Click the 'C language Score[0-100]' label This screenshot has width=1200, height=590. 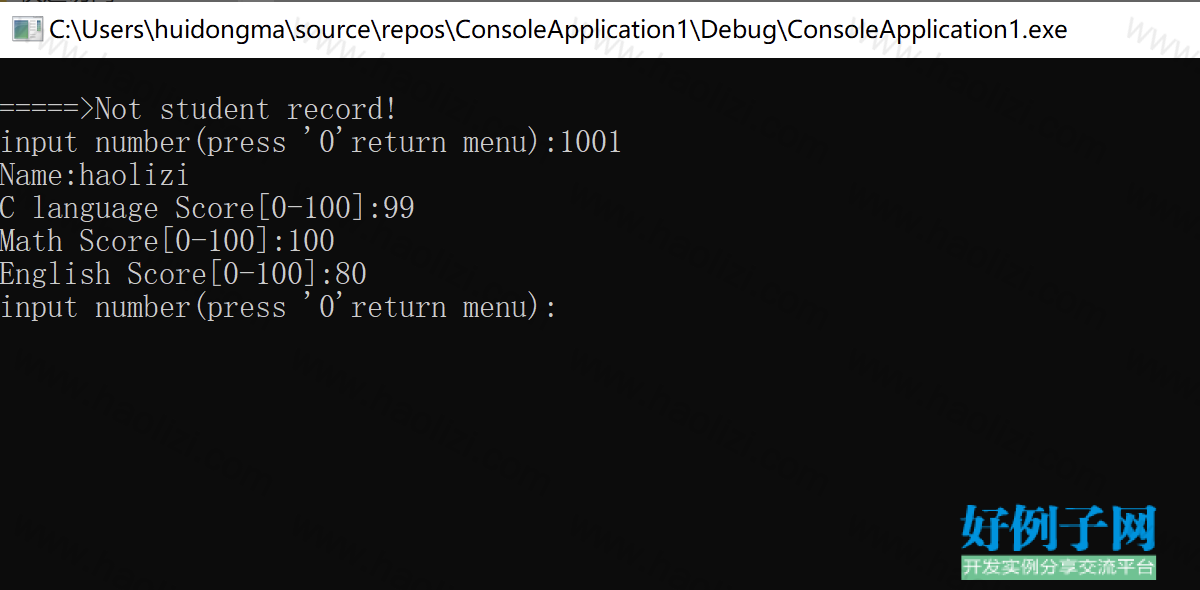click(184, 208)
